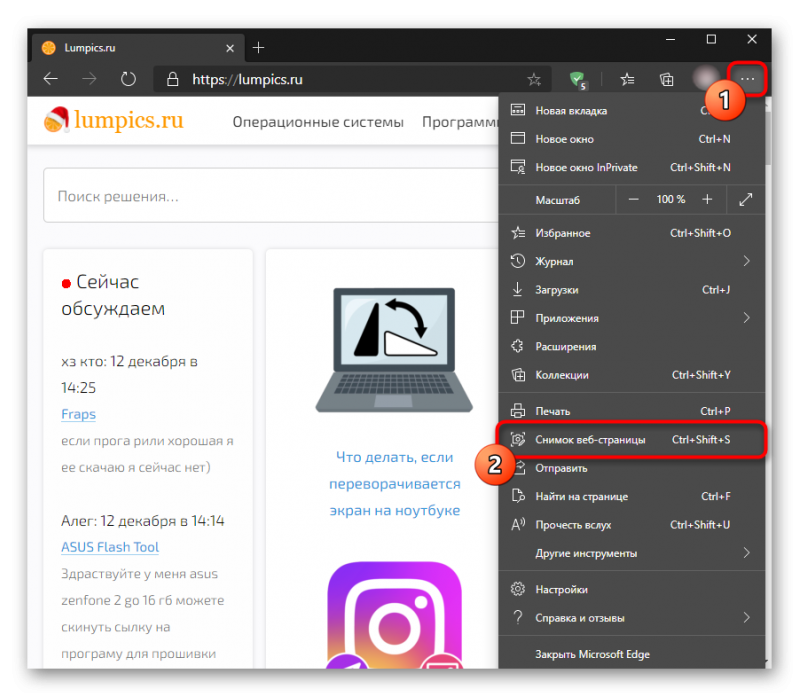Click the lumpics.ru site logo
Image resolution: width=800 pixels, height=697 pixels.
click(113, 120)
